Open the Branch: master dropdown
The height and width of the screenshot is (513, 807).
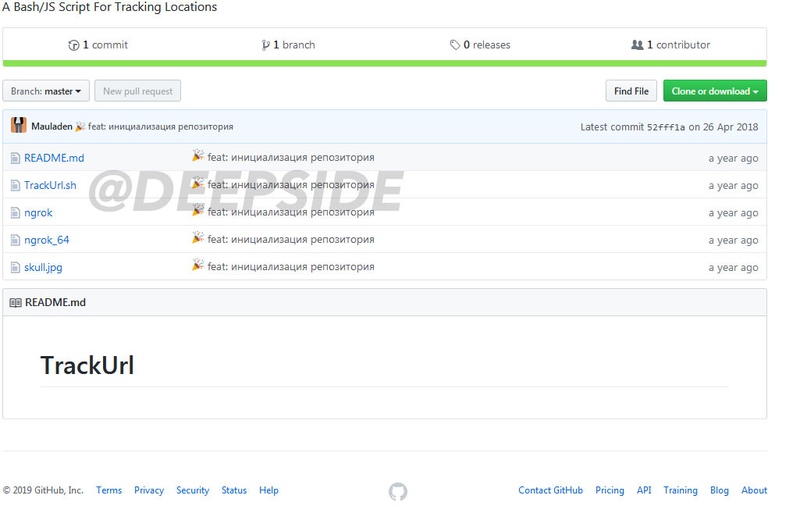[46, 91]
